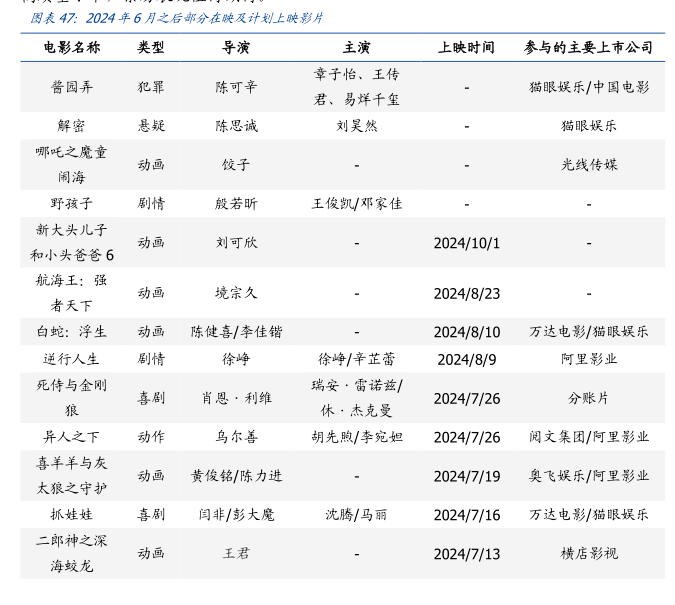Click the "光线传媒" company cell
Screen dimensions: 675x605
pyautogui.click(x=588, y=165)
